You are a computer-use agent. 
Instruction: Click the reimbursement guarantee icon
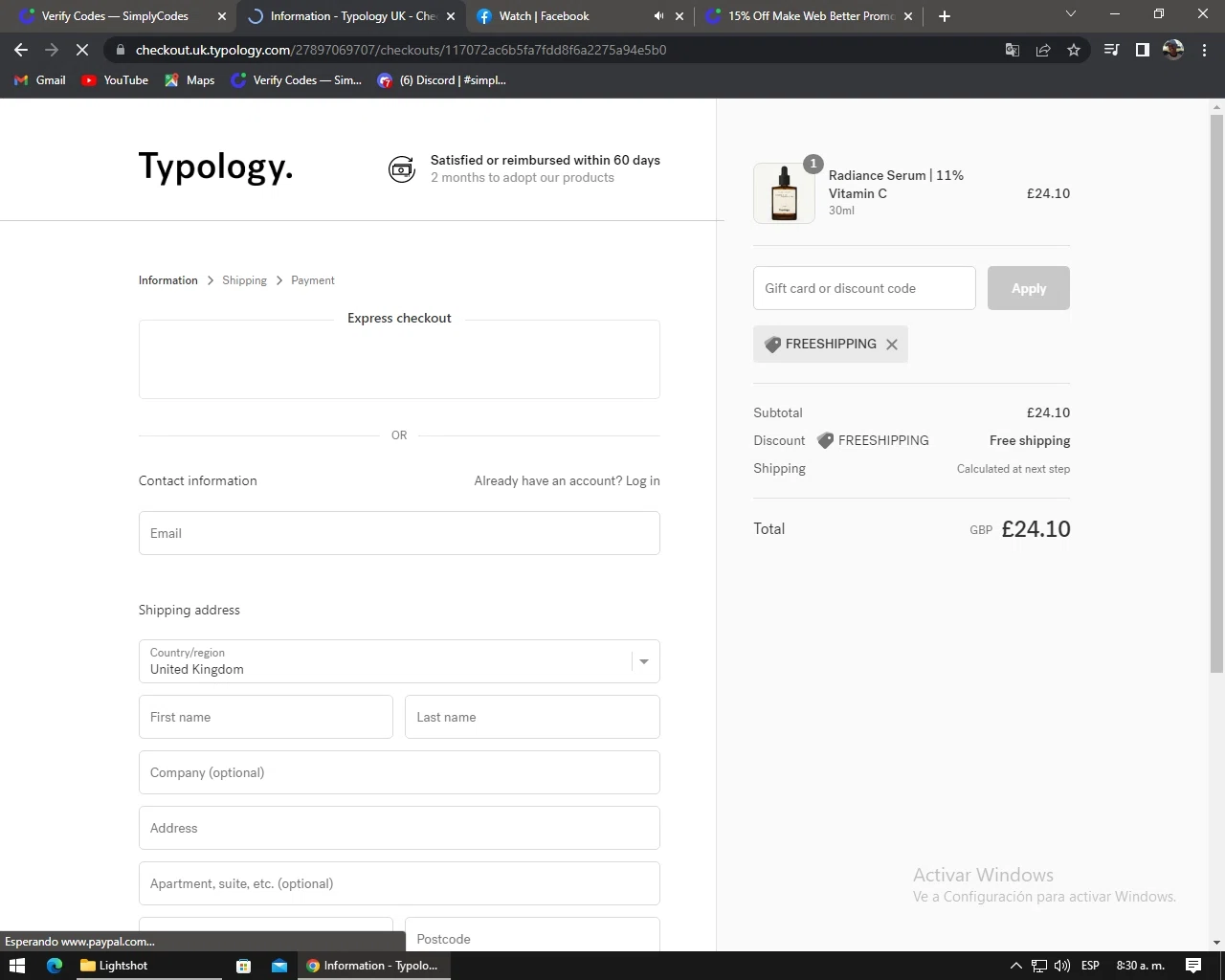click(402, 169)
